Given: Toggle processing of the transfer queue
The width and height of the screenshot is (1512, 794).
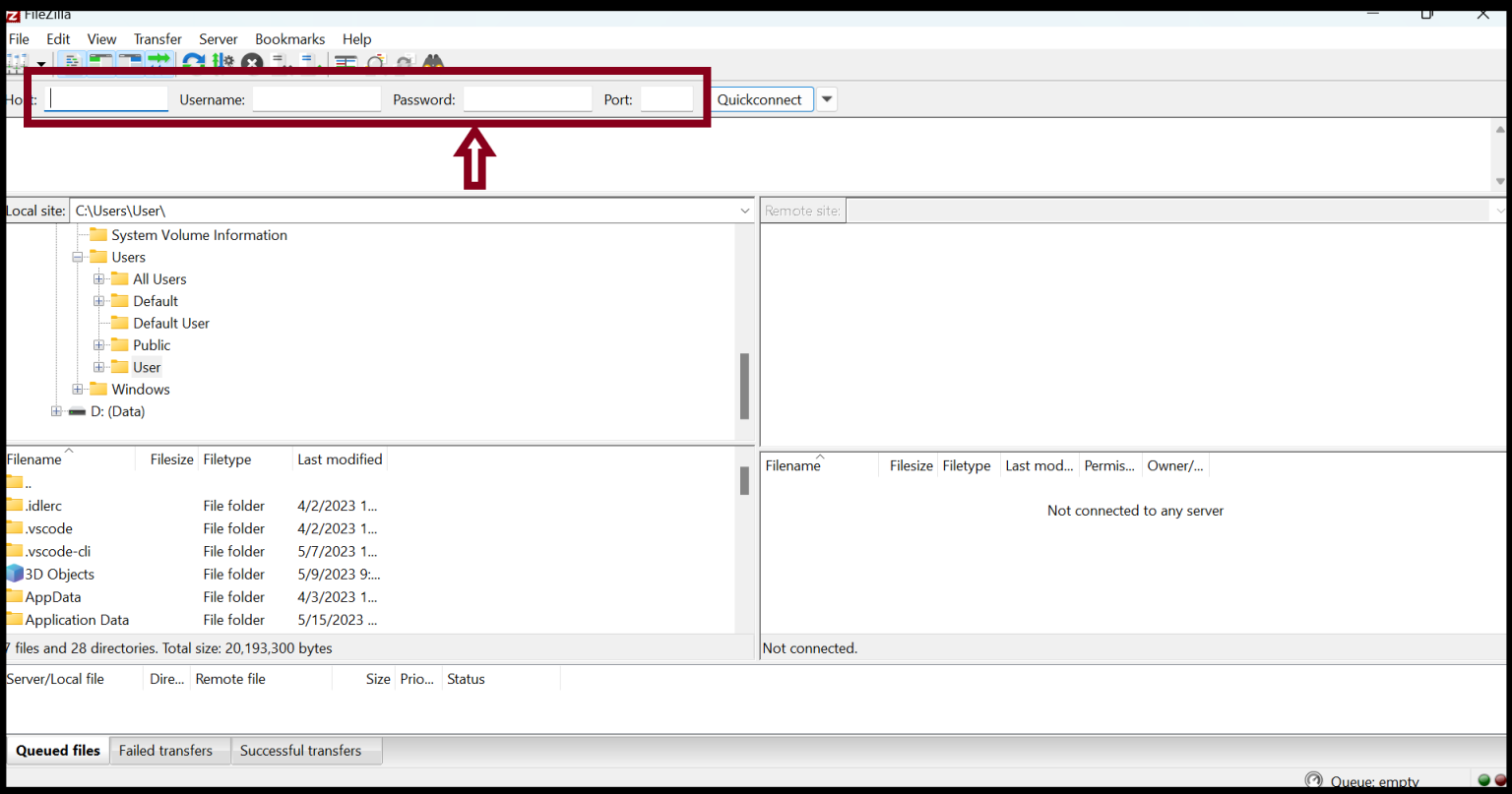Looking at the screenshot, I should click(223, 63).
